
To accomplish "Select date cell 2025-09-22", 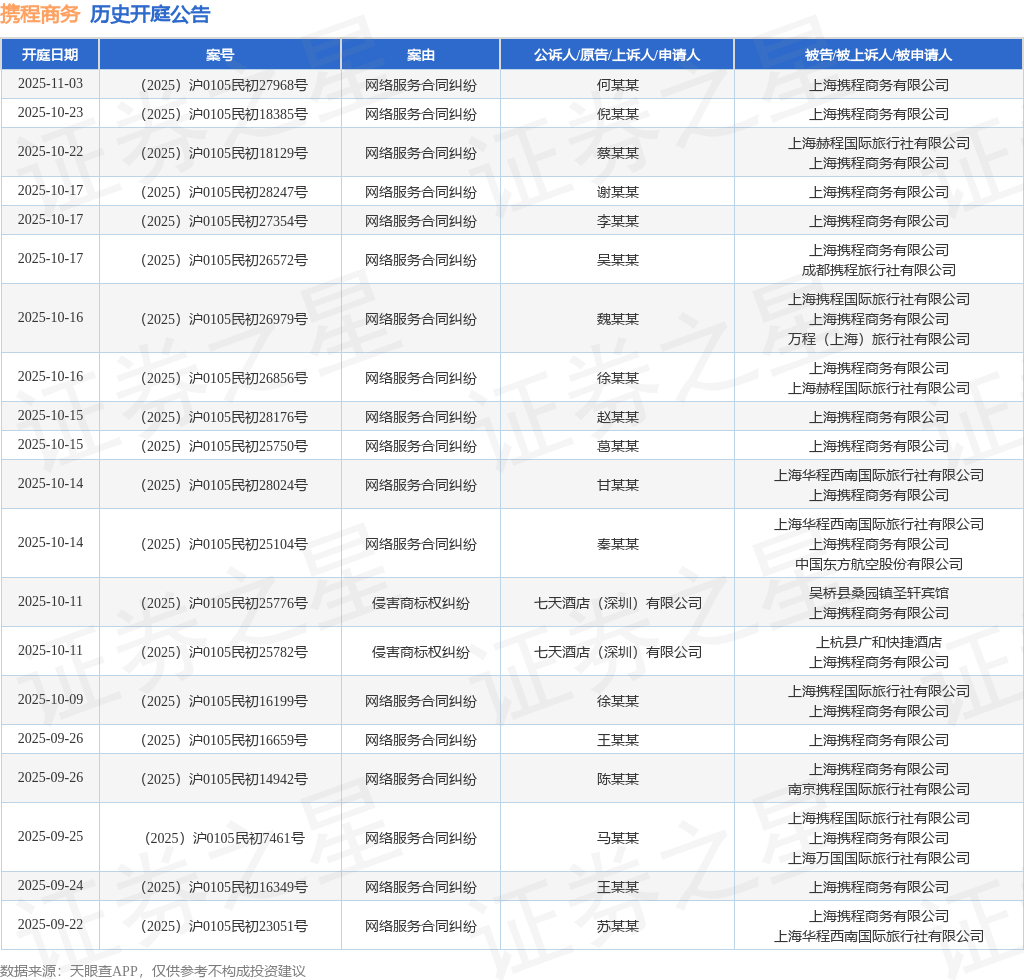I will 50,925.
